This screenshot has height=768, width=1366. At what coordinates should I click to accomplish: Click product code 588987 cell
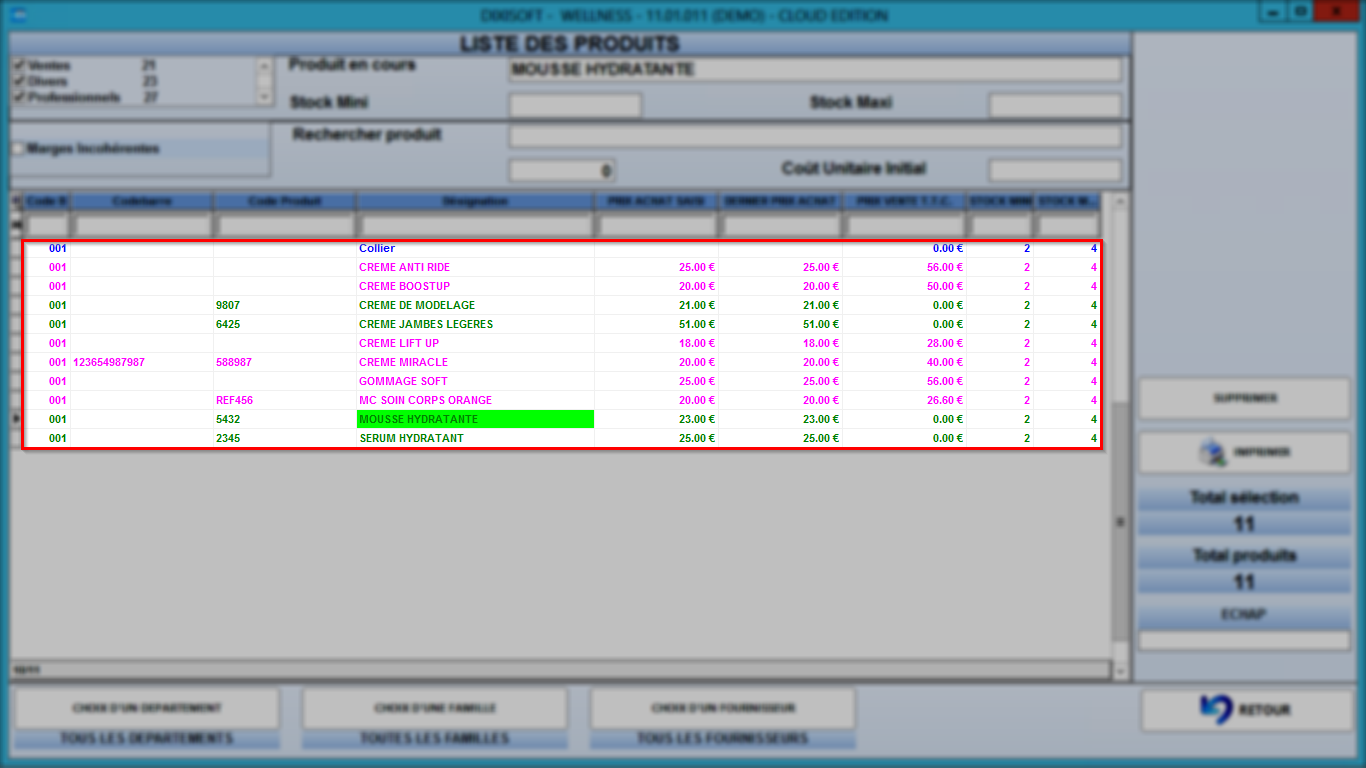(x=285, y=362)
